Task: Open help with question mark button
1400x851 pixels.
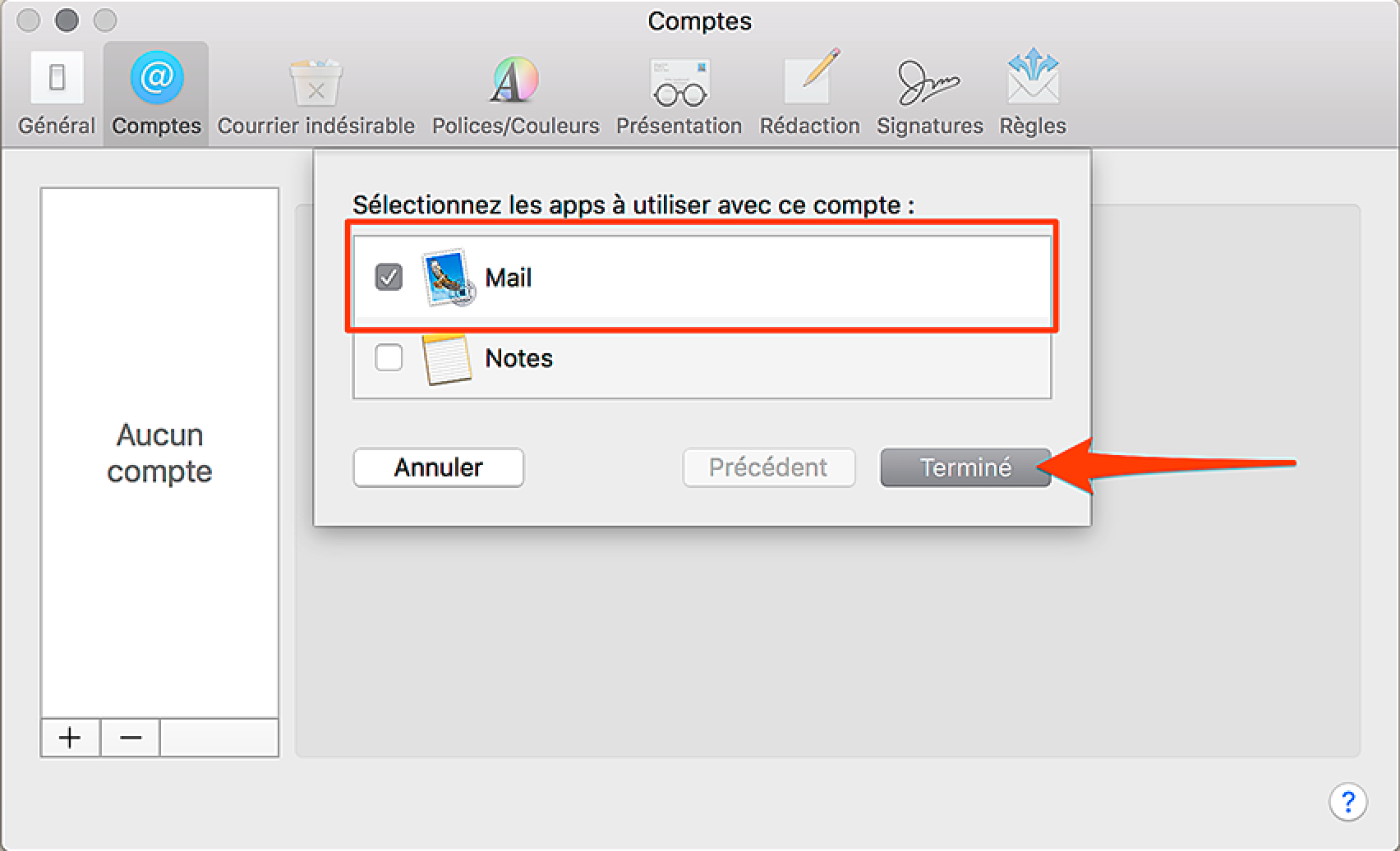Action: tap(1347, 801)
